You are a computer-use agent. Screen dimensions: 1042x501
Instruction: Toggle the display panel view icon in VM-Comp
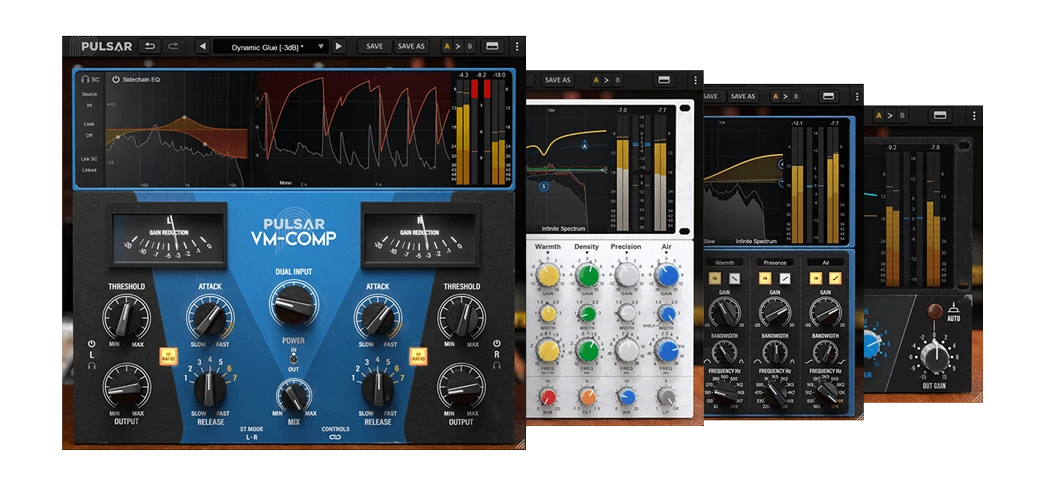(x=492, y=46)
